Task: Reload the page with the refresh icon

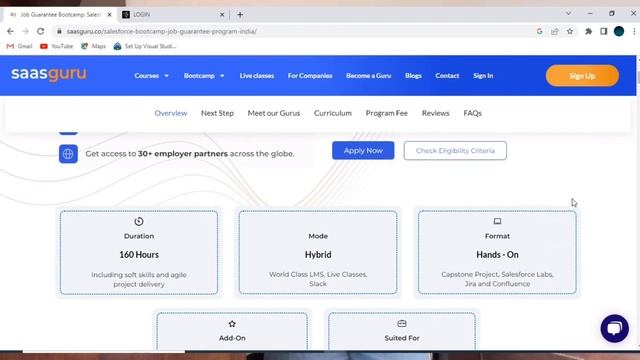Action: click(40, 31)
